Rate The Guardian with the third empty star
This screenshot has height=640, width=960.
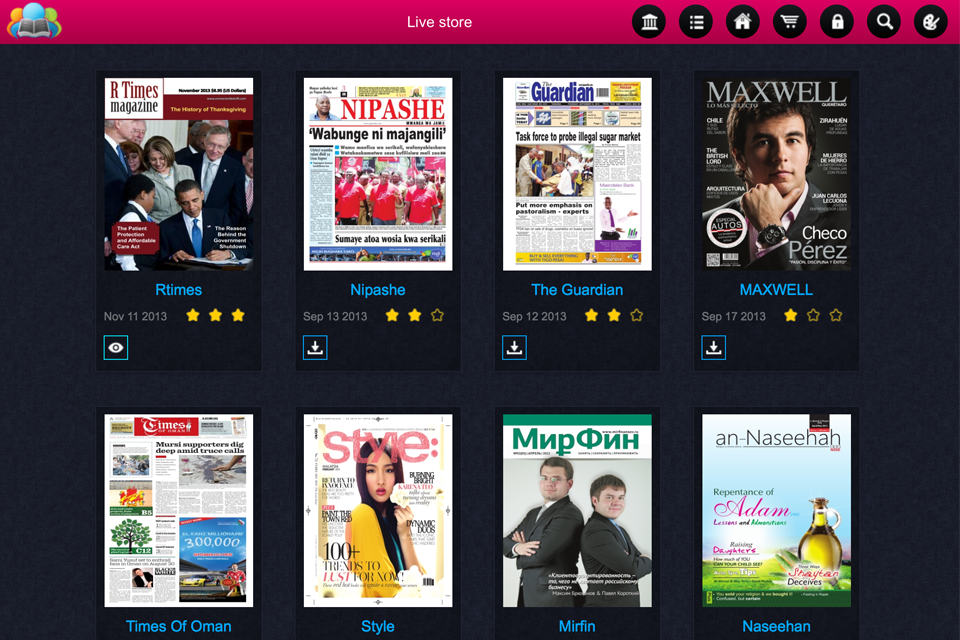coord(637,315)
